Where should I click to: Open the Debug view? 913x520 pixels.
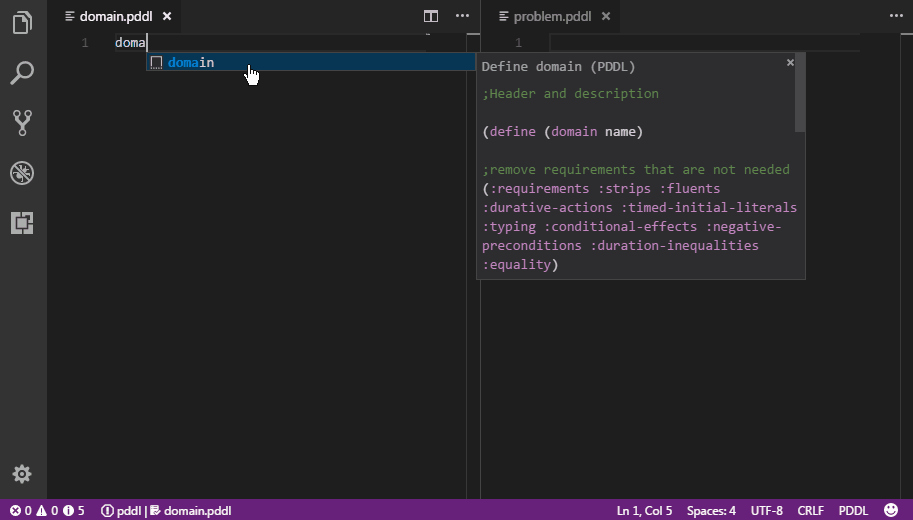coord(22,173)
